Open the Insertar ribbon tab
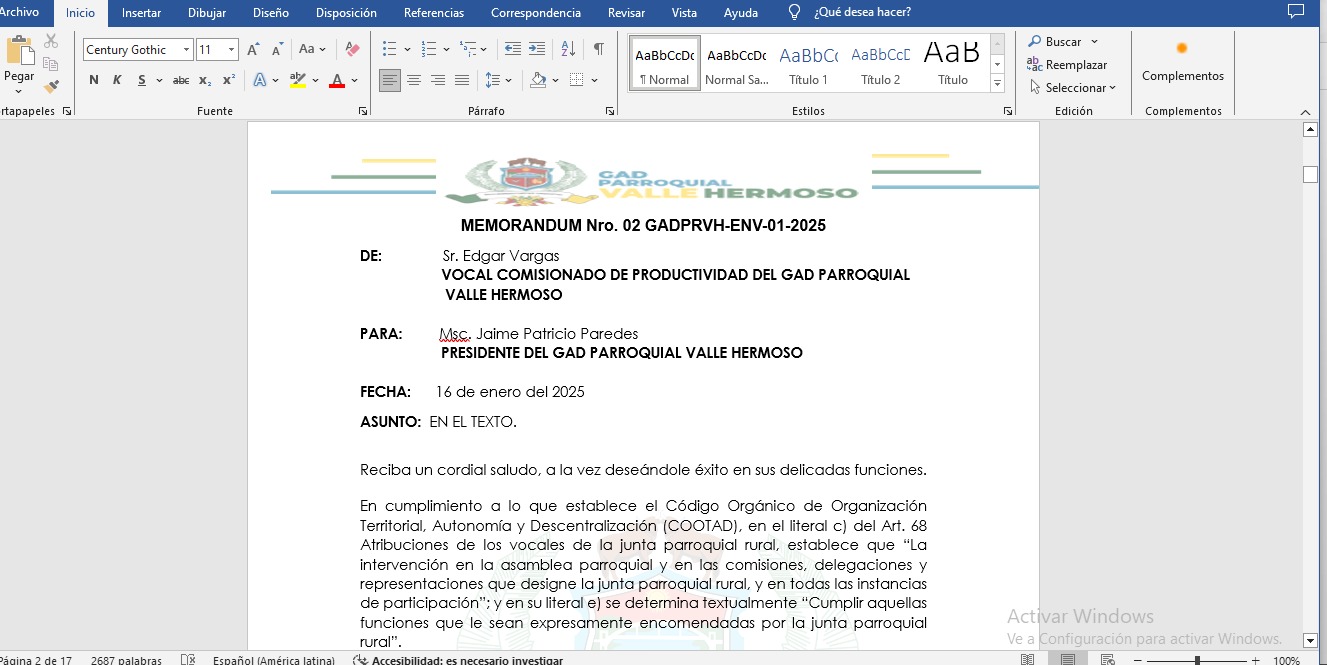 coord(141,13)
